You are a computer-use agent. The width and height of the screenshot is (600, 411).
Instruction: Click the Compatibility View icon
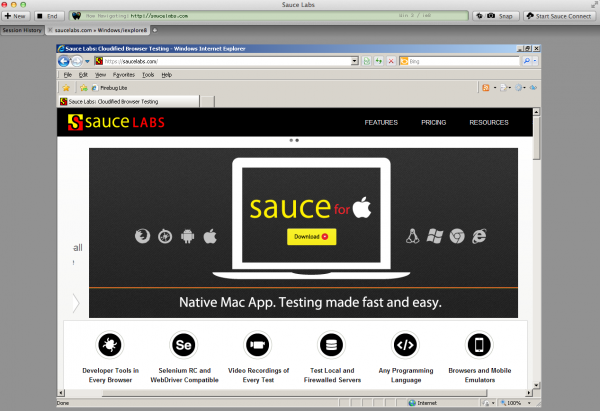(367, 61)
